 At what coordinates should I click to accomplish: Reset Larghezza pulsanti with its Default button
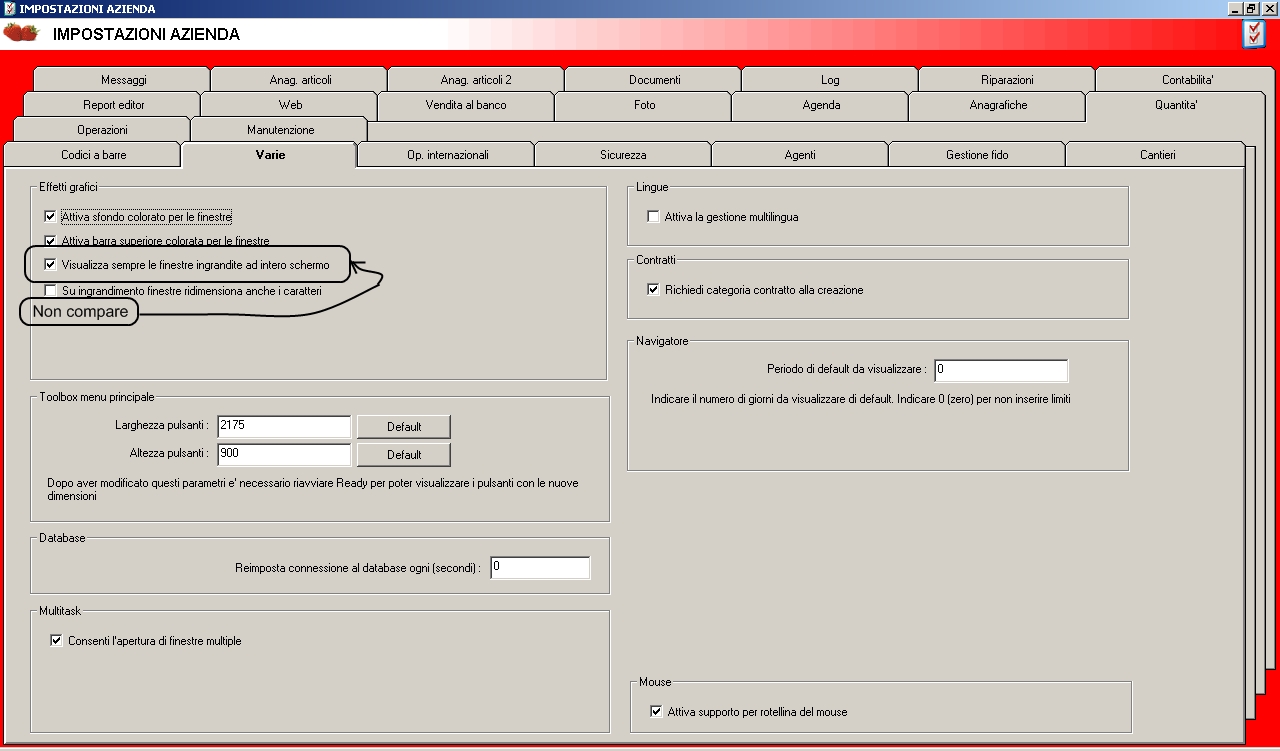tap(404, 427)
